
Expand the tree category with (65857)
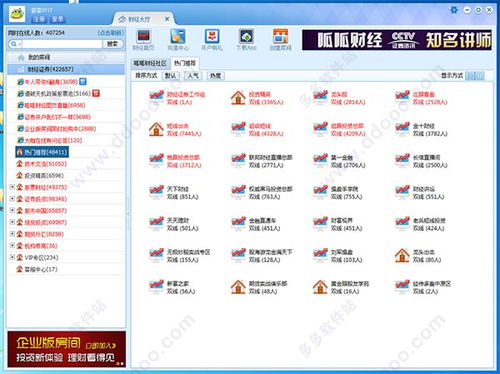pos(12,210)
